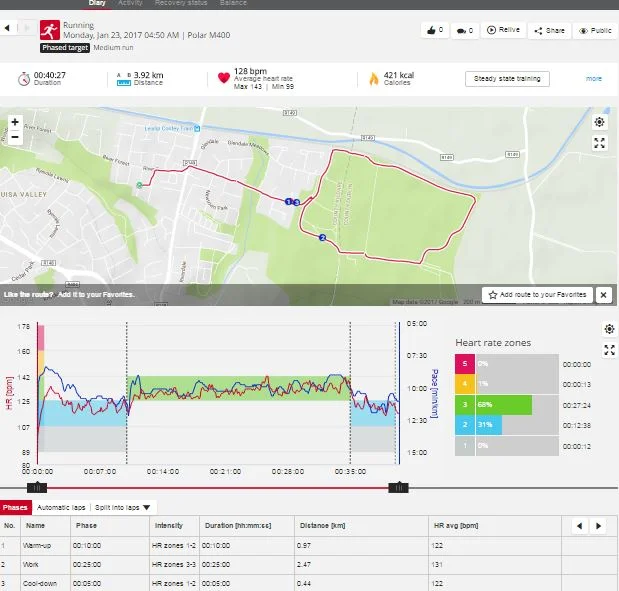The height and width of the screenshot is (591, 619).
Task: Expand more training summary details
Action: [594, 78]
